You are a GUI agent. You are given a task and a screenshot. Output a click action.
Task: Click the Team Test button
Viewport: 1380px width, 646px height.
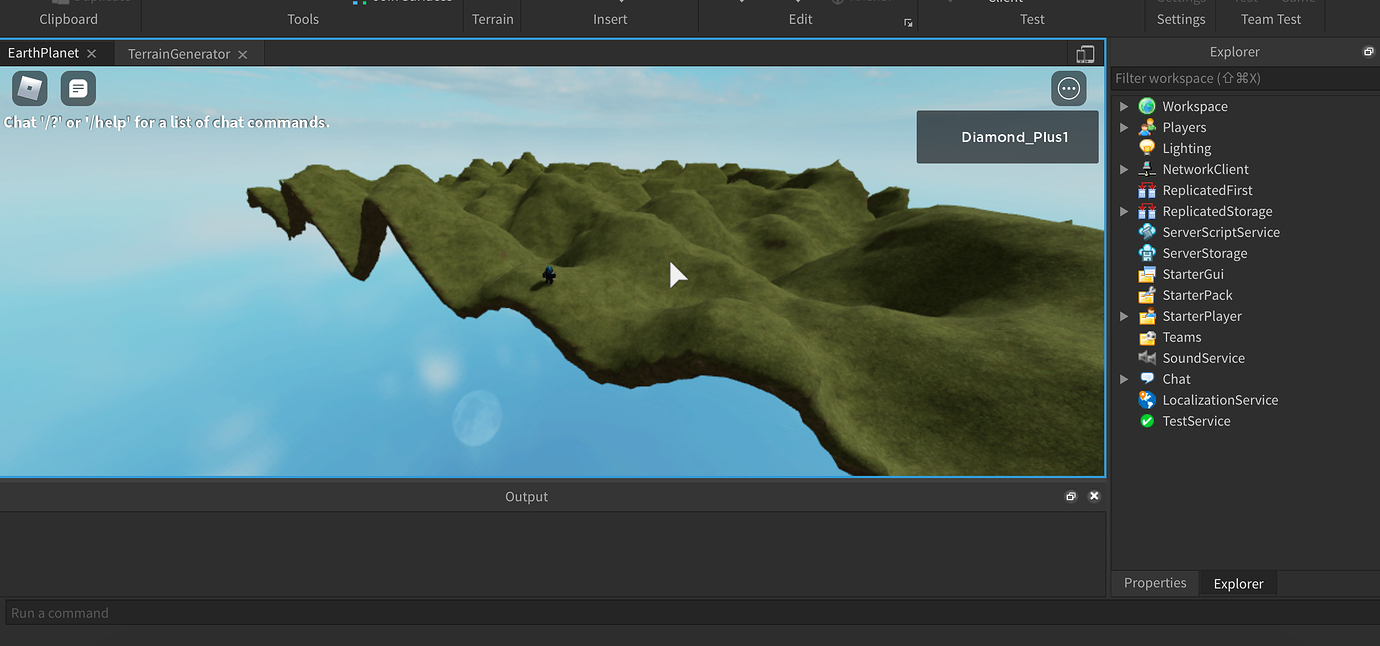tap(1270, 18)
